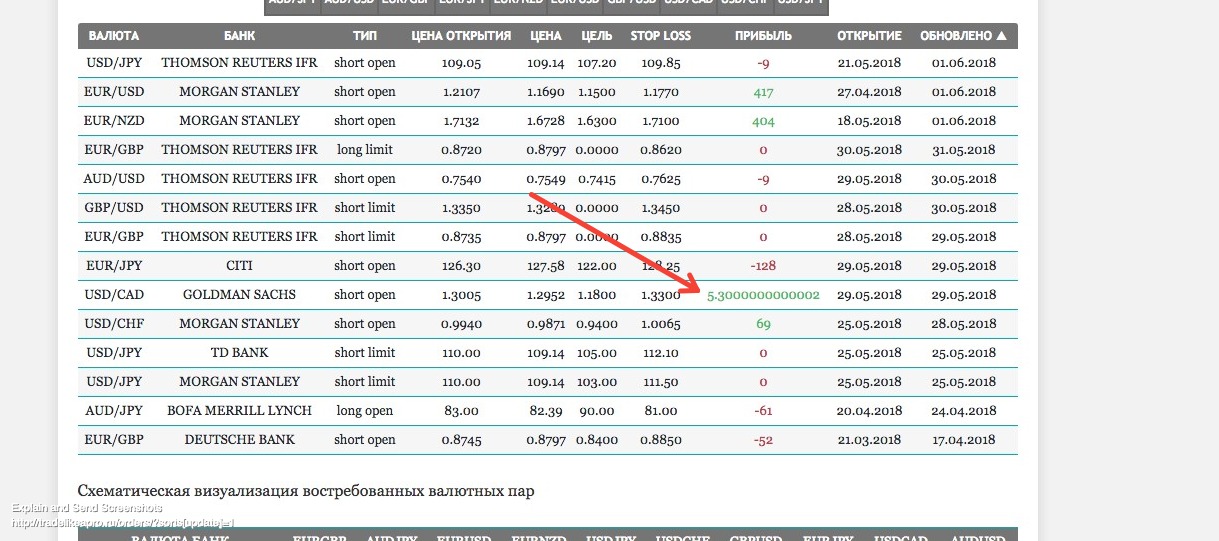Sort by ПРИБЫЛЬ column header
This screenshot has height=541, width=1219.
pyautogui.click(x=763, y=36)
